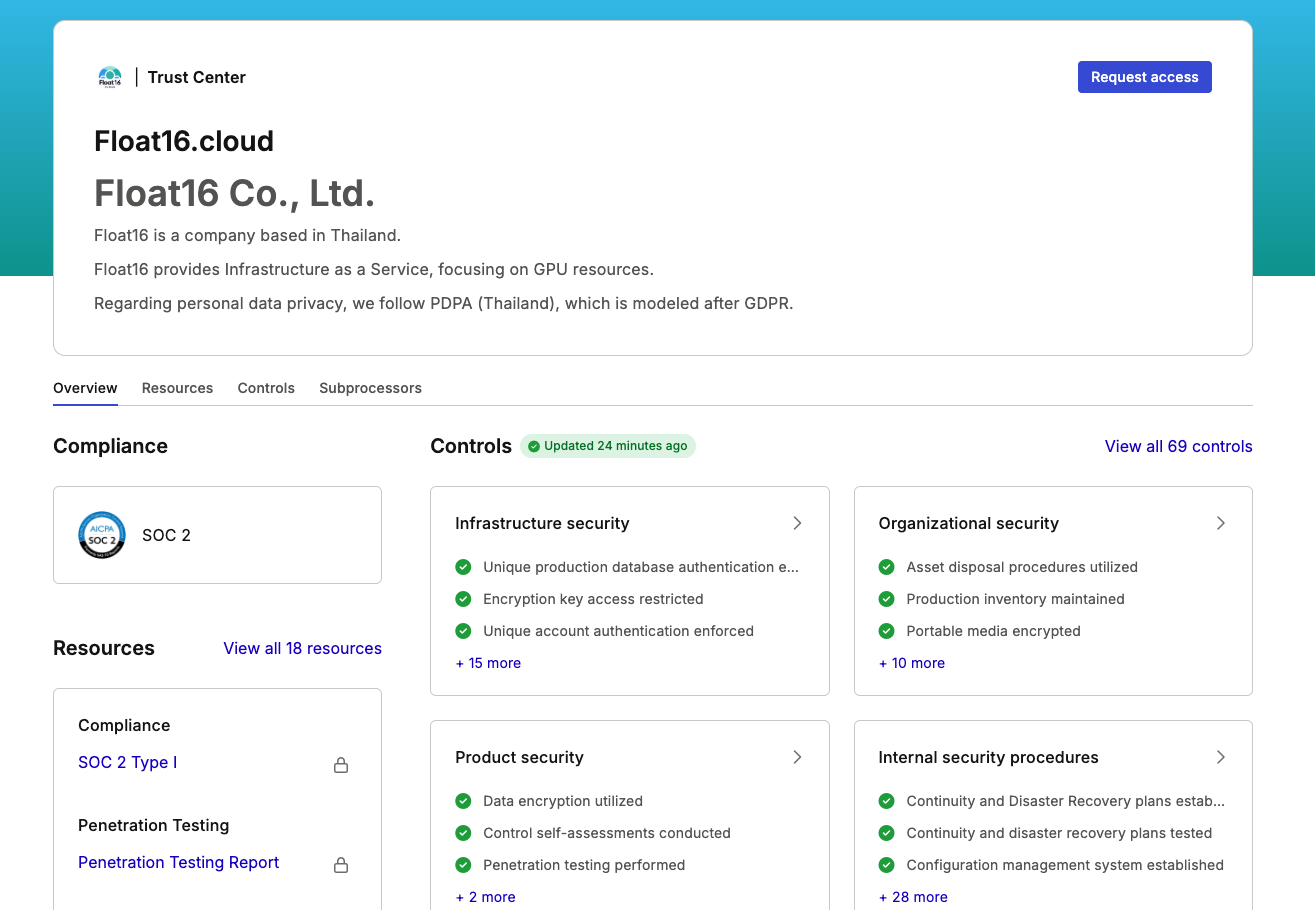Show + 28 more internal security procedures
The height and width of the screenshot is (910, 1315).
click(x=913, y=897)
